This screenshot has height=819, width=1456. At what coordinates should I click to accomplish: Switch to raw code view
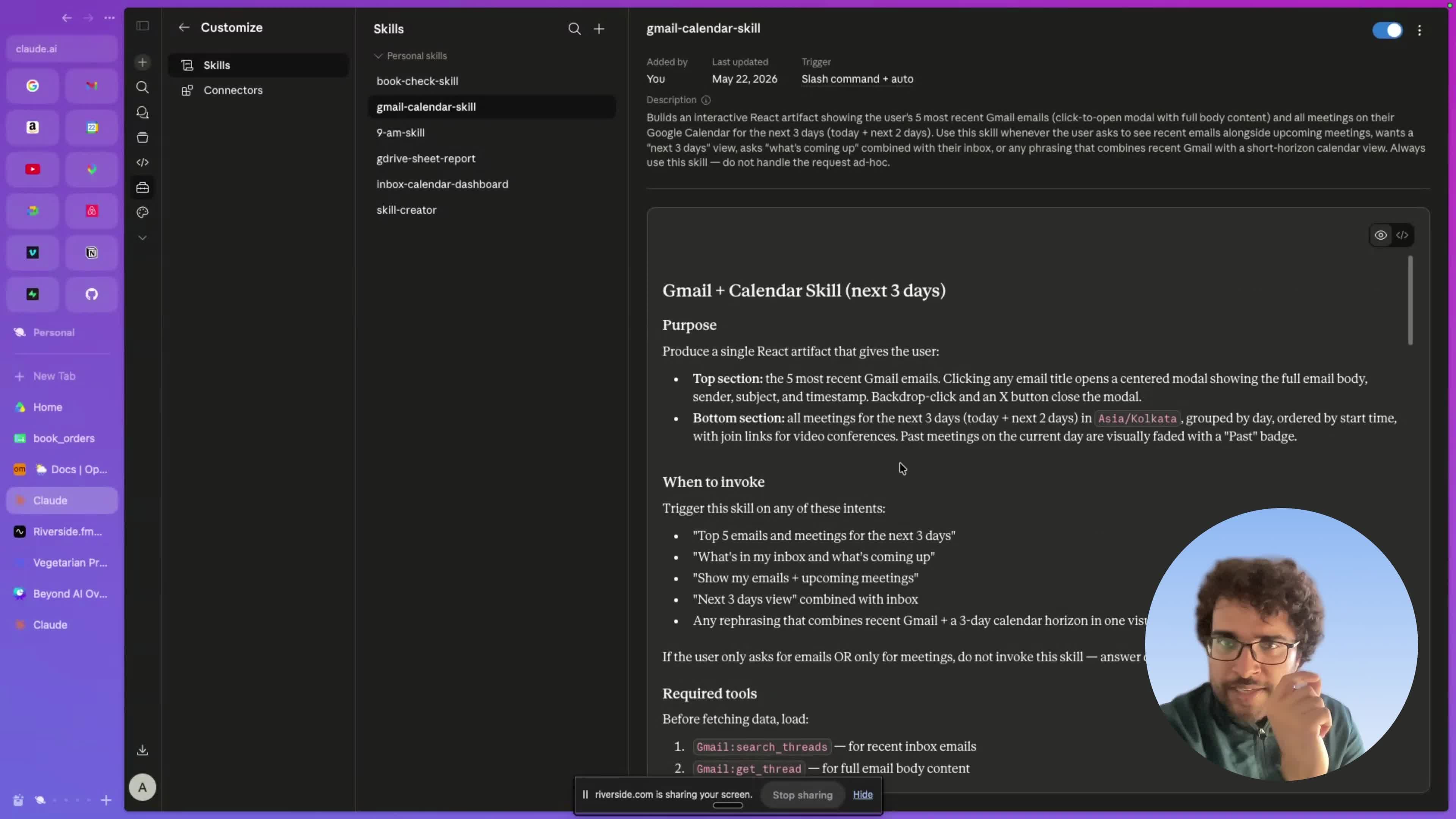(x=1402, y=235)
